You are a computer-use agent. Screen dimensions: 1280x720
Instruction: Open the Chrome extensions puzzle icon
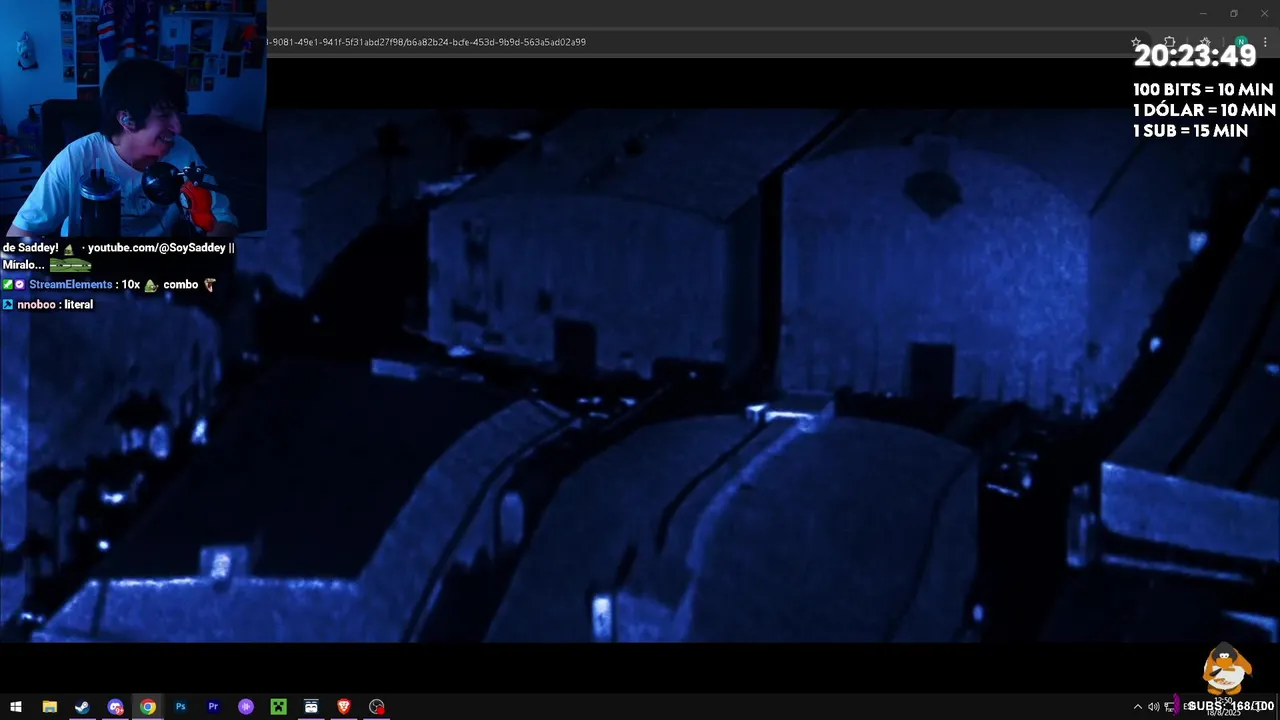coord(1170,43)
